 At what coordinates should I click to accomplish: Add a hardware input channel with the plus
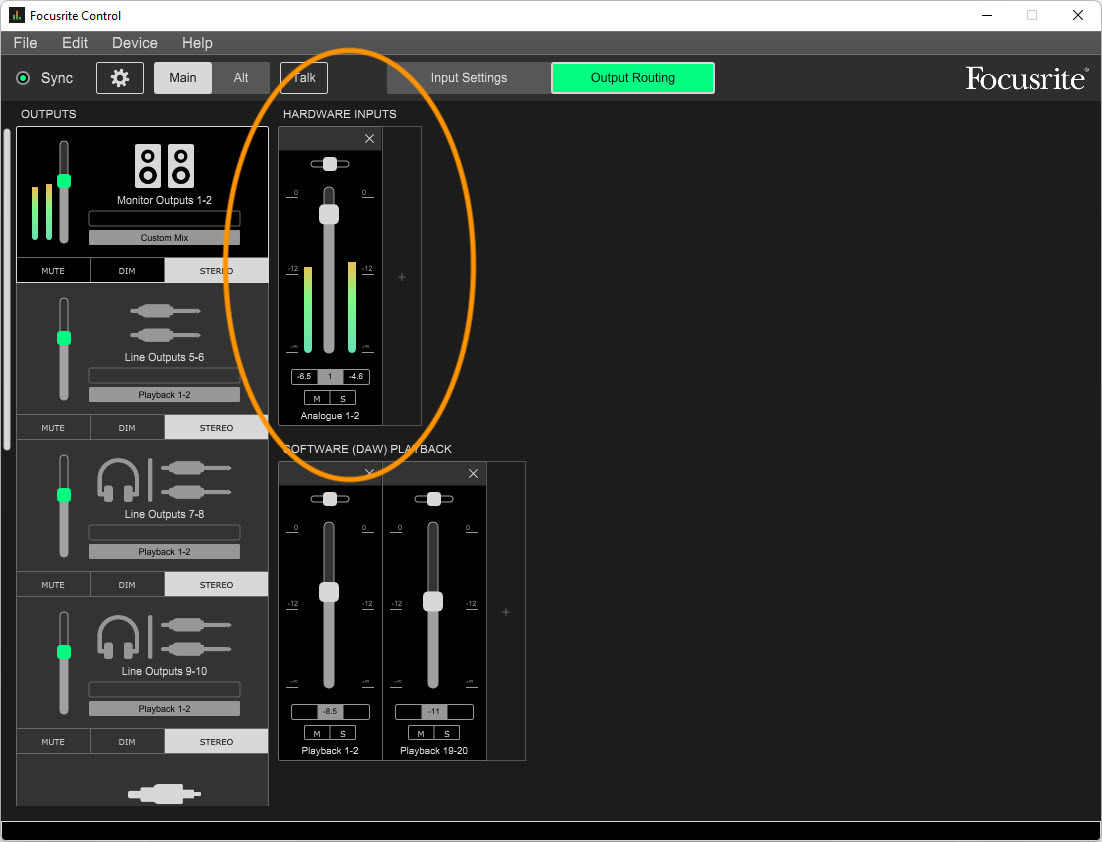[402, 277]
